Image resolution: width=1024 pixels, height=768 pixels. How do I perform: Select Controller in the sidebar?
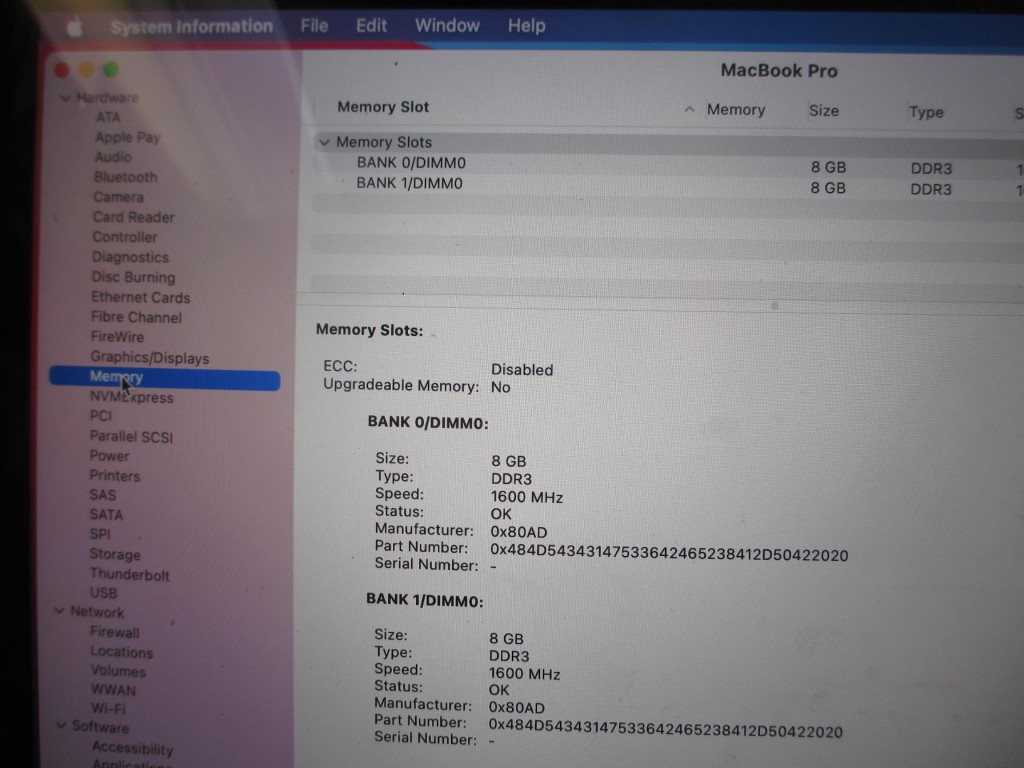click(x=125, y=237)
